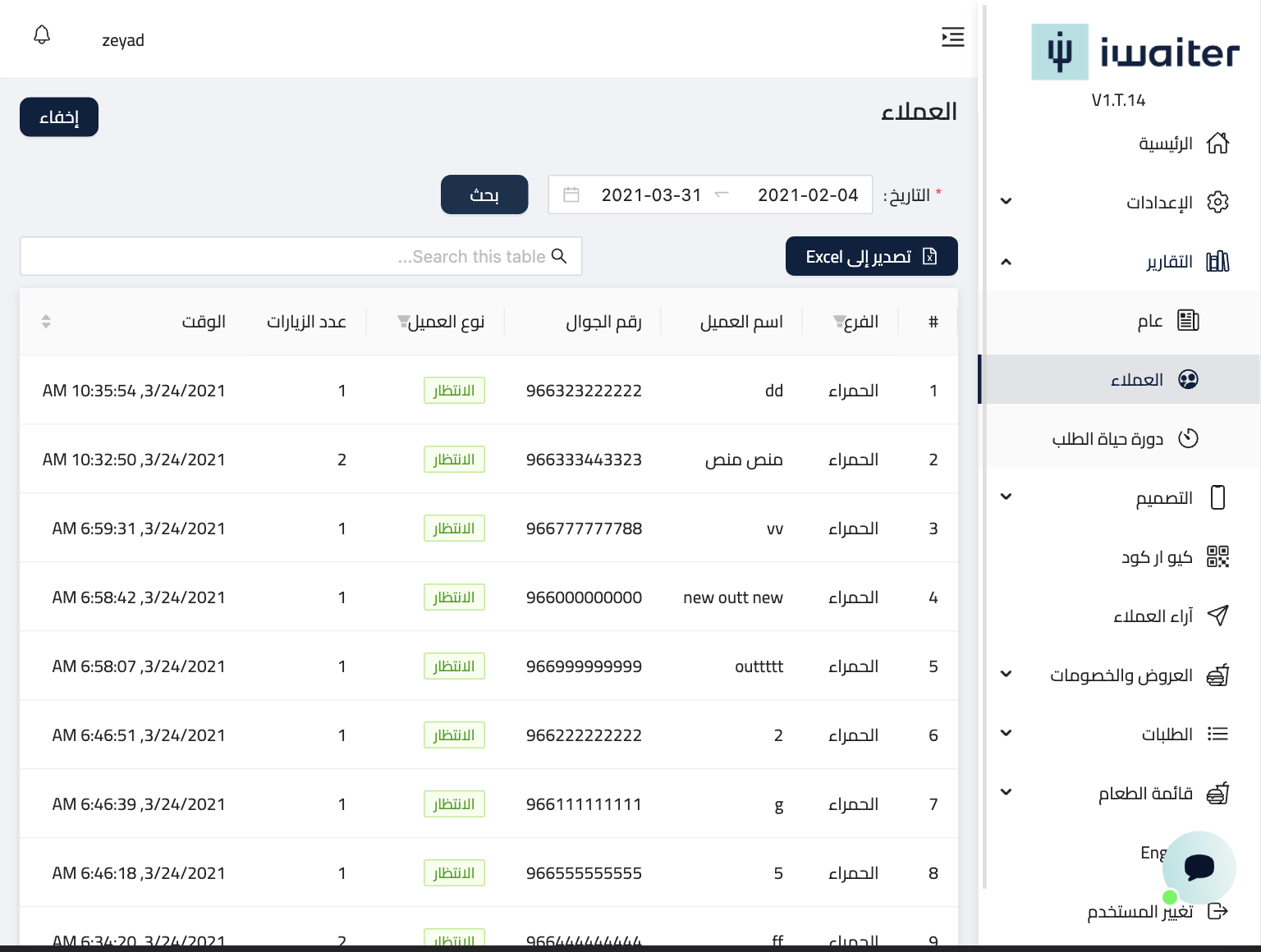The height and width of the screenshot is (952, 1261).
Task: Export table with تصدير إلى Excel button
Action: pos(871,257)
